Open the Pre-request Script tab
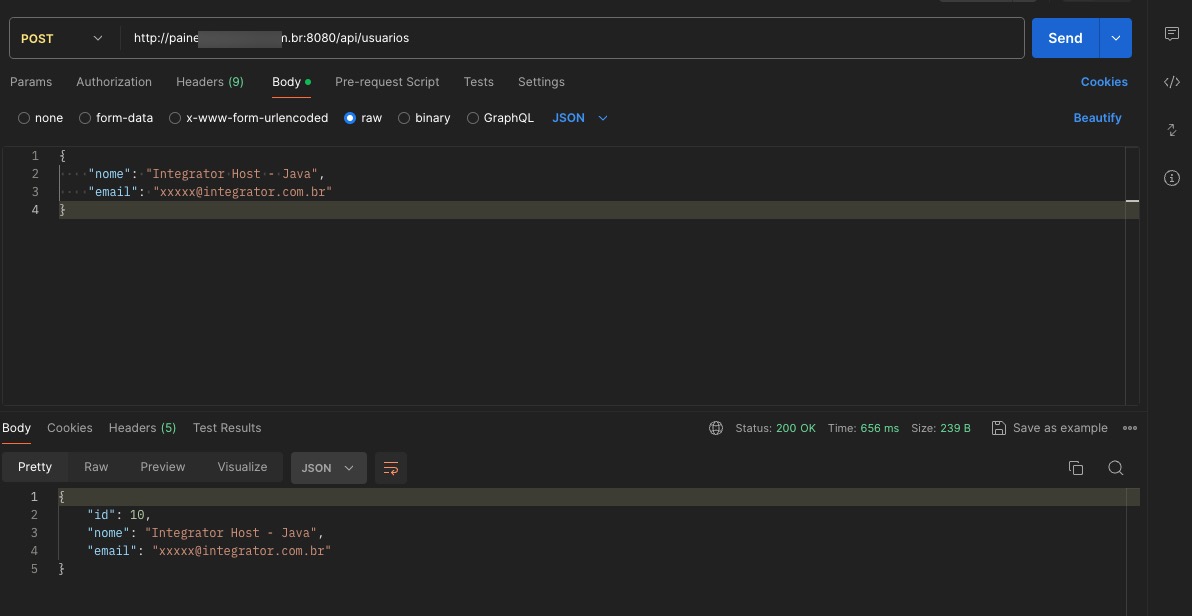The image size is (1192, 616). pyautogui.click(x=387, y=82)
